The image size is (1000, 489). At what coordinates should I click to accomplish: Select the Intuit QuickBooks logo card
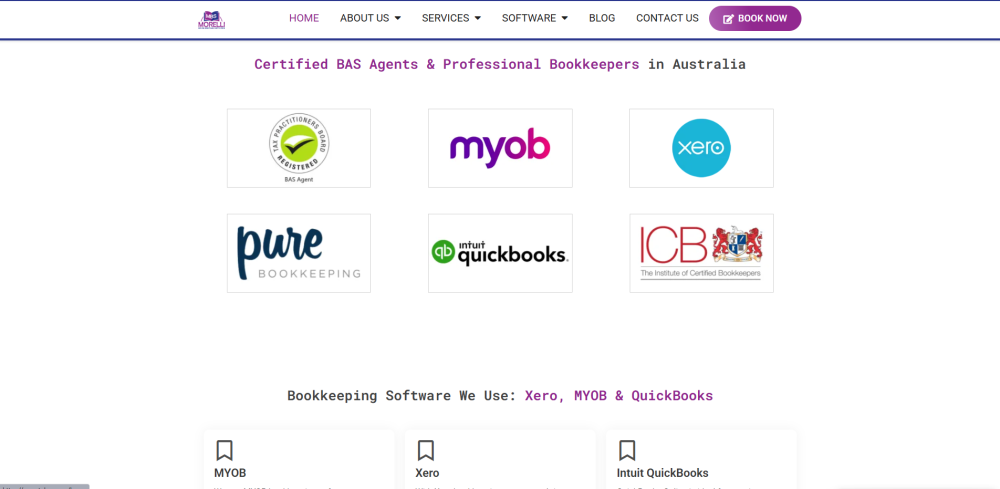500,253
